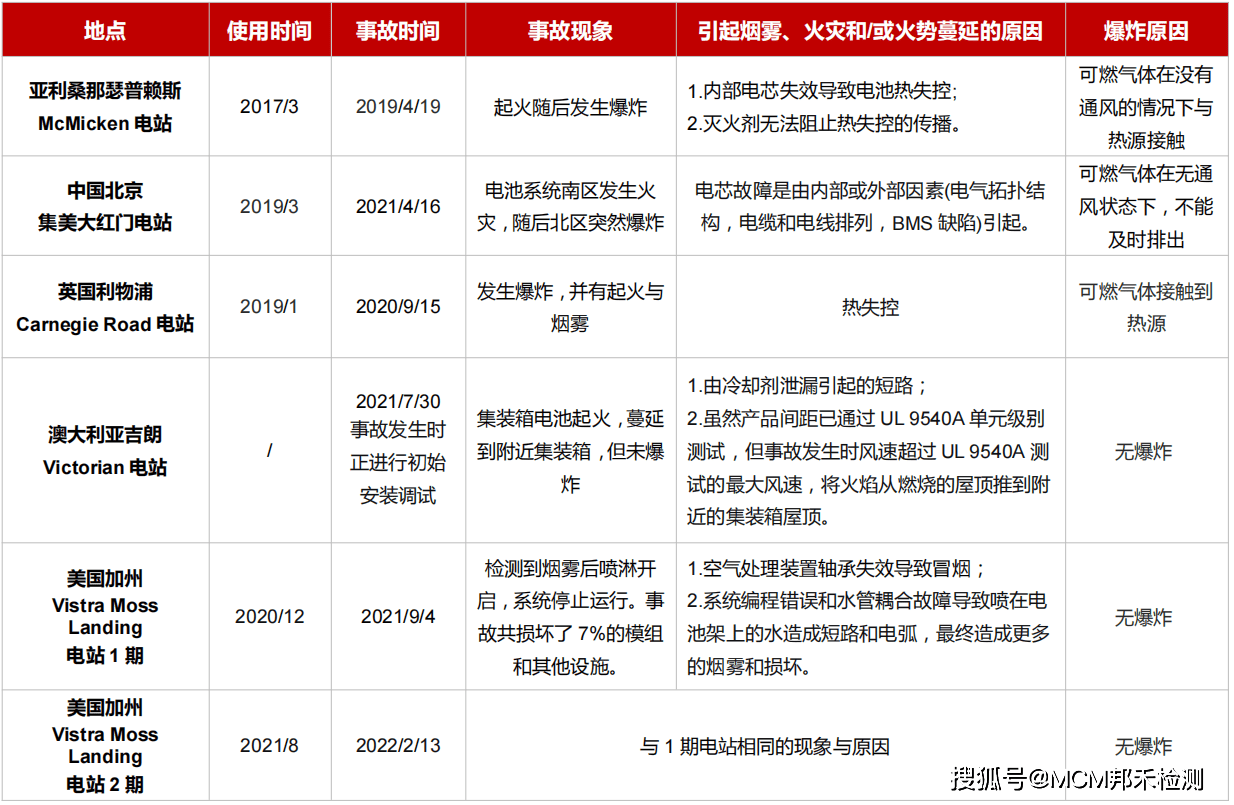
Task: Click the Victorian 电站 location cell
Action: pos(105,450)
